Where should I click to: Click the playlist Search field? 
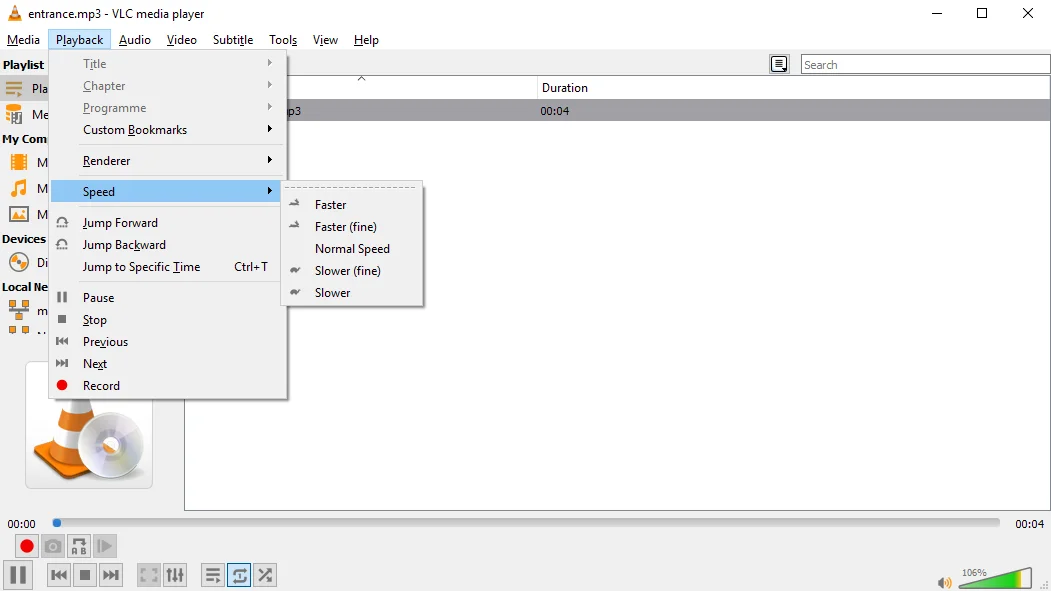pyautogui.click(x=925, y=64)
